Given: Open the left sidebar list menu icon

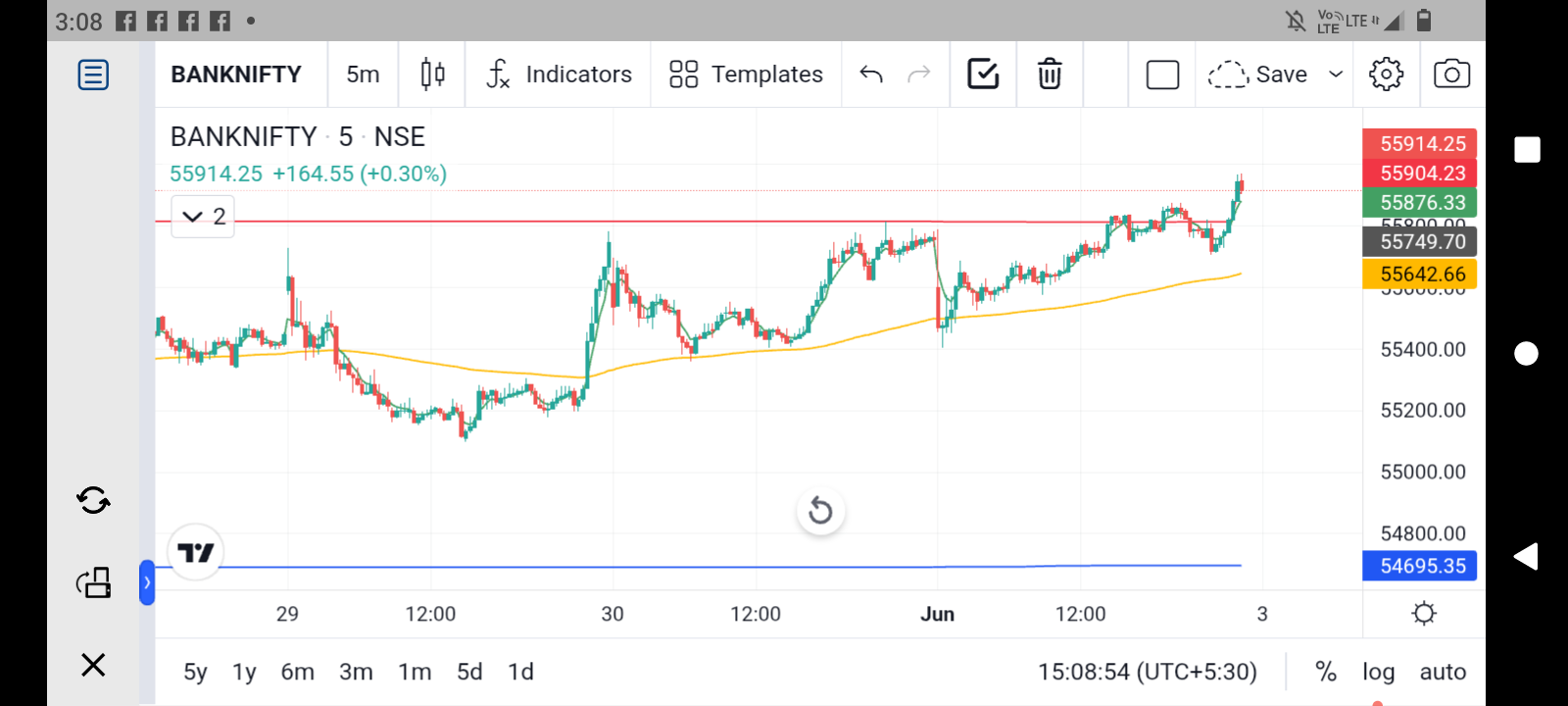Looking at the screenshot, I should tap(93, 75).
